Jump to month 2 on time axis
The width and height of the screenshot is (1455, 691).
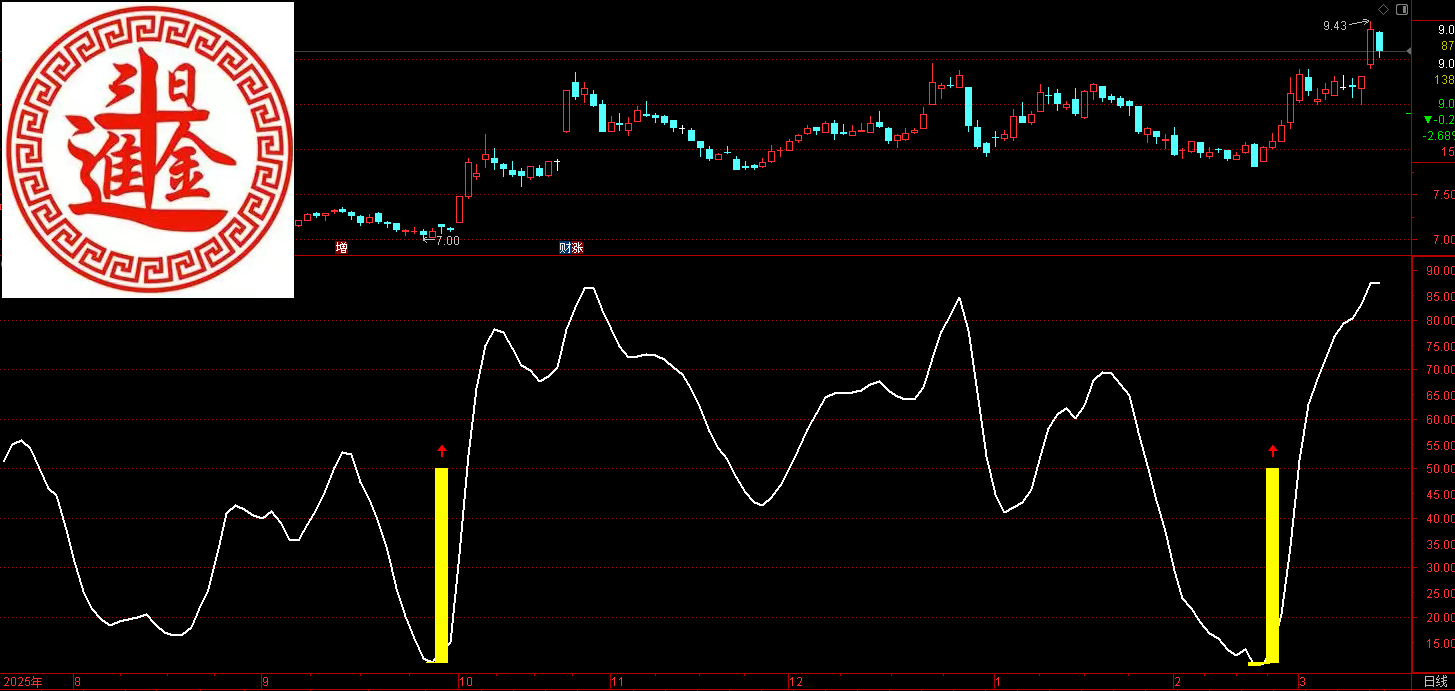pyautogui.click(x=1177, y=682)
